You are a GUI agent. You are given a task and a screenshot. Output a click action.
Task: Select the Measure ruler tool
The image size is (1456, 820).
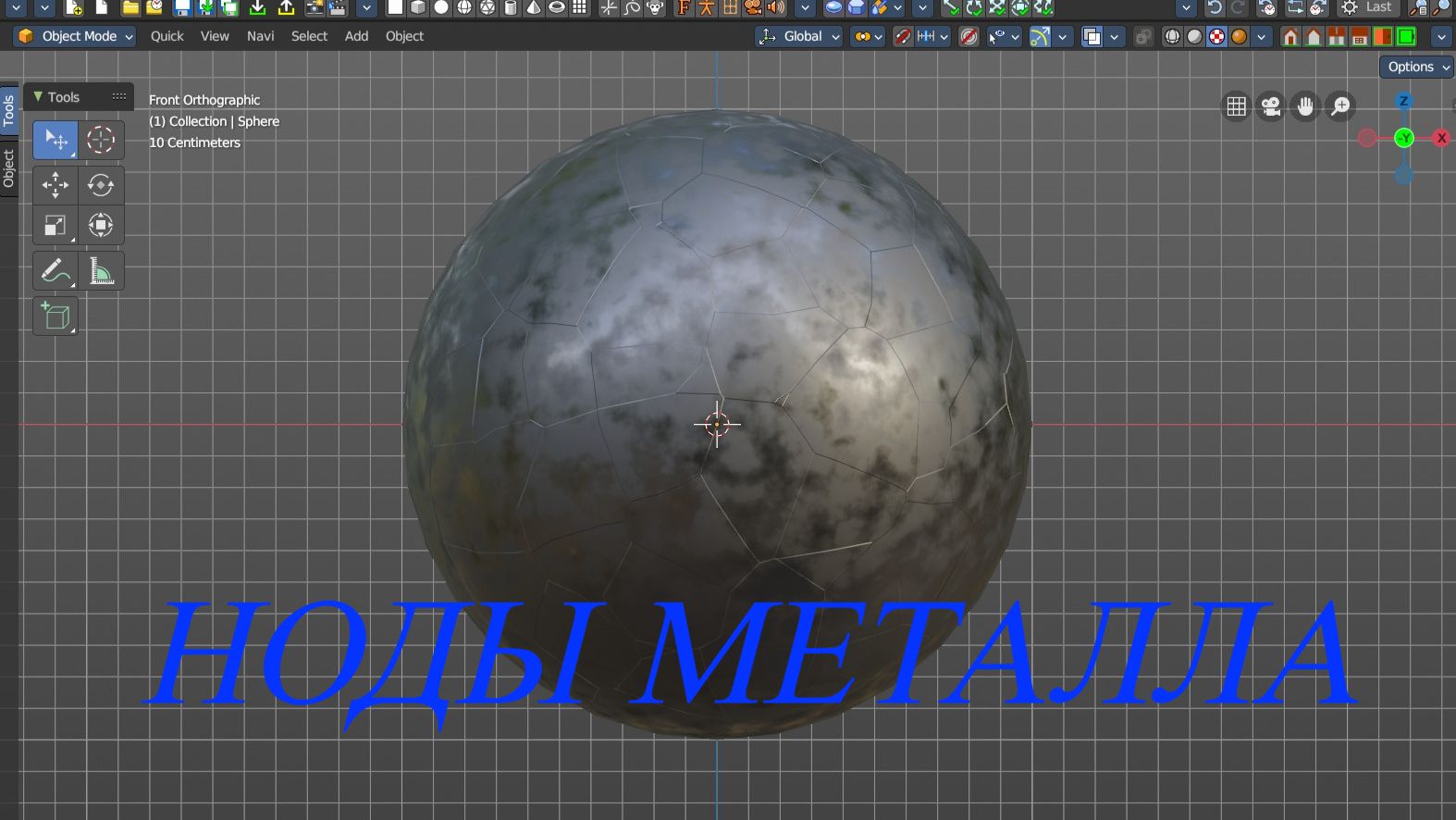[101, 271]
